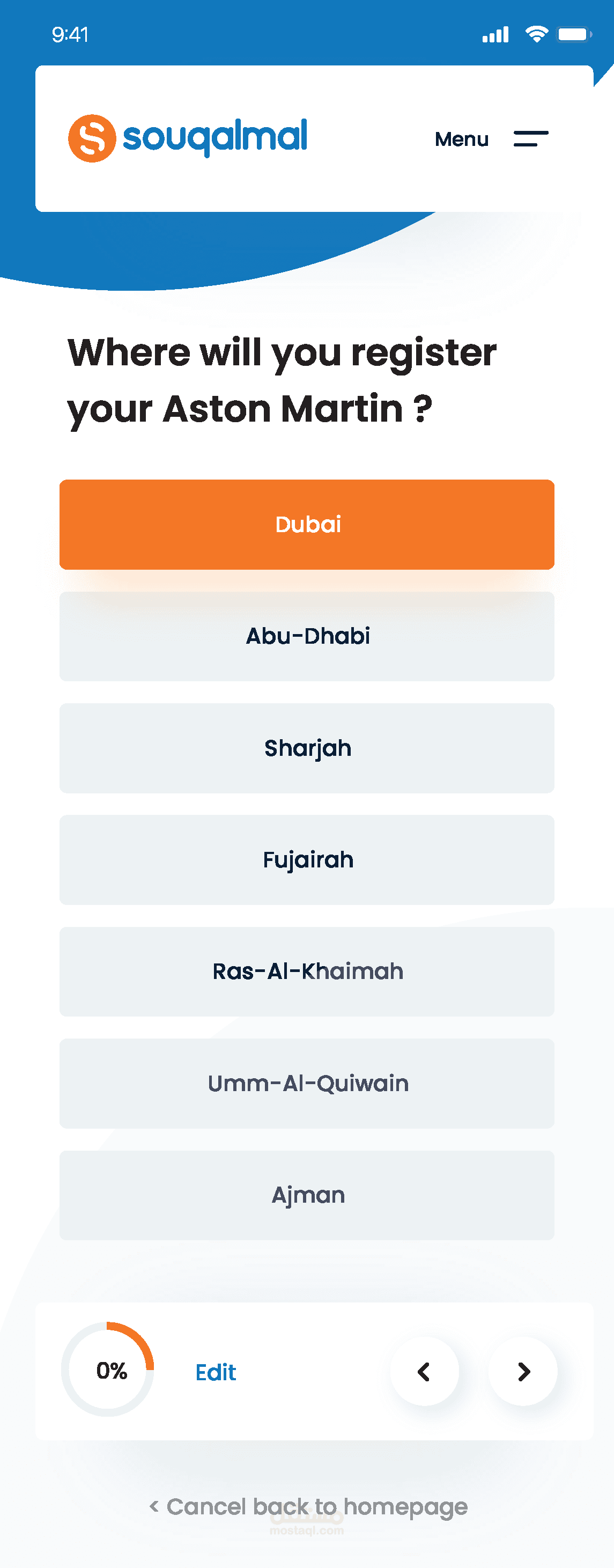Click the 0% circular progress indicator

point(108,1370)
